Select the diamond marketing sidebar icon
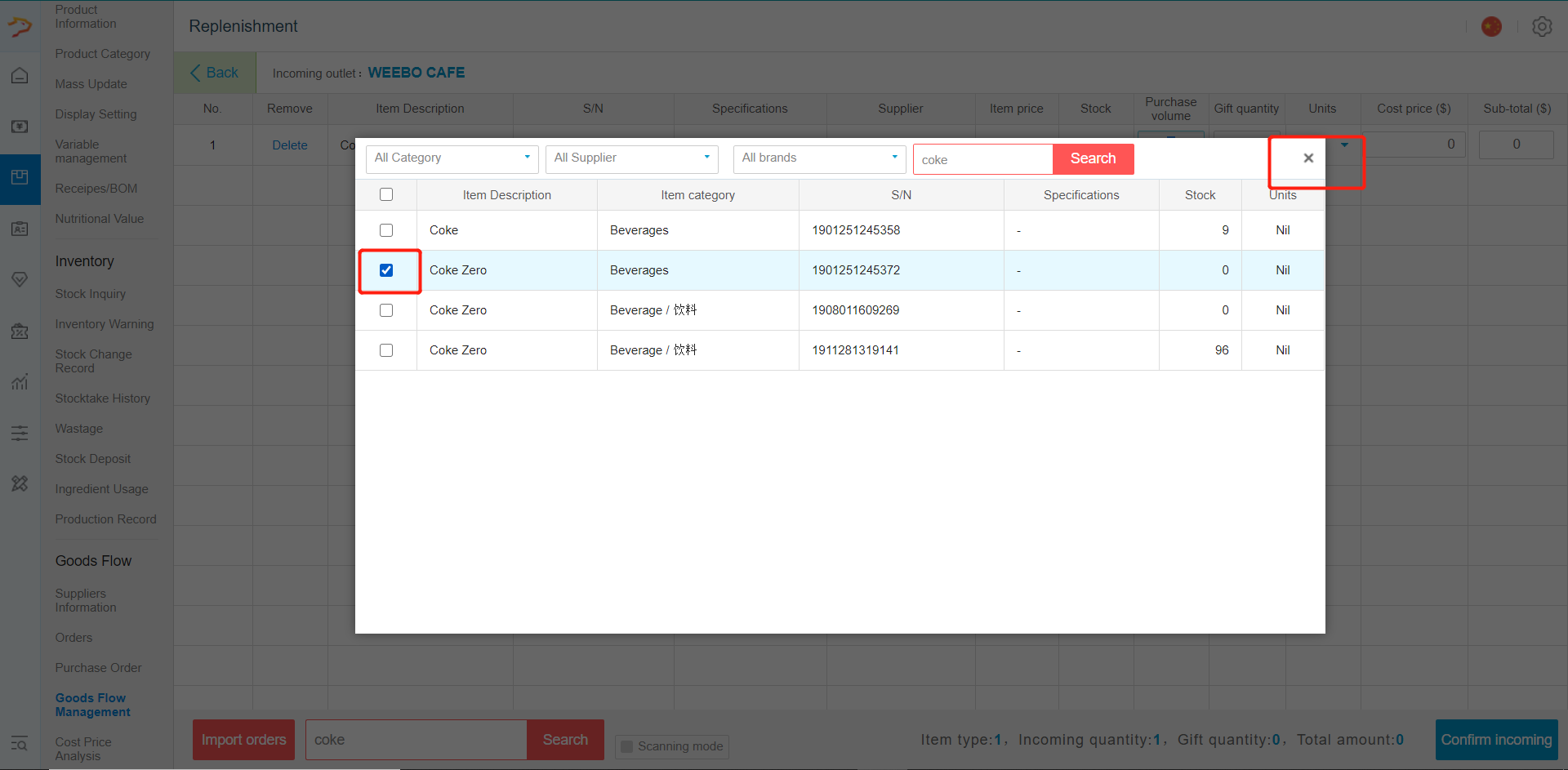 [20, 280]
